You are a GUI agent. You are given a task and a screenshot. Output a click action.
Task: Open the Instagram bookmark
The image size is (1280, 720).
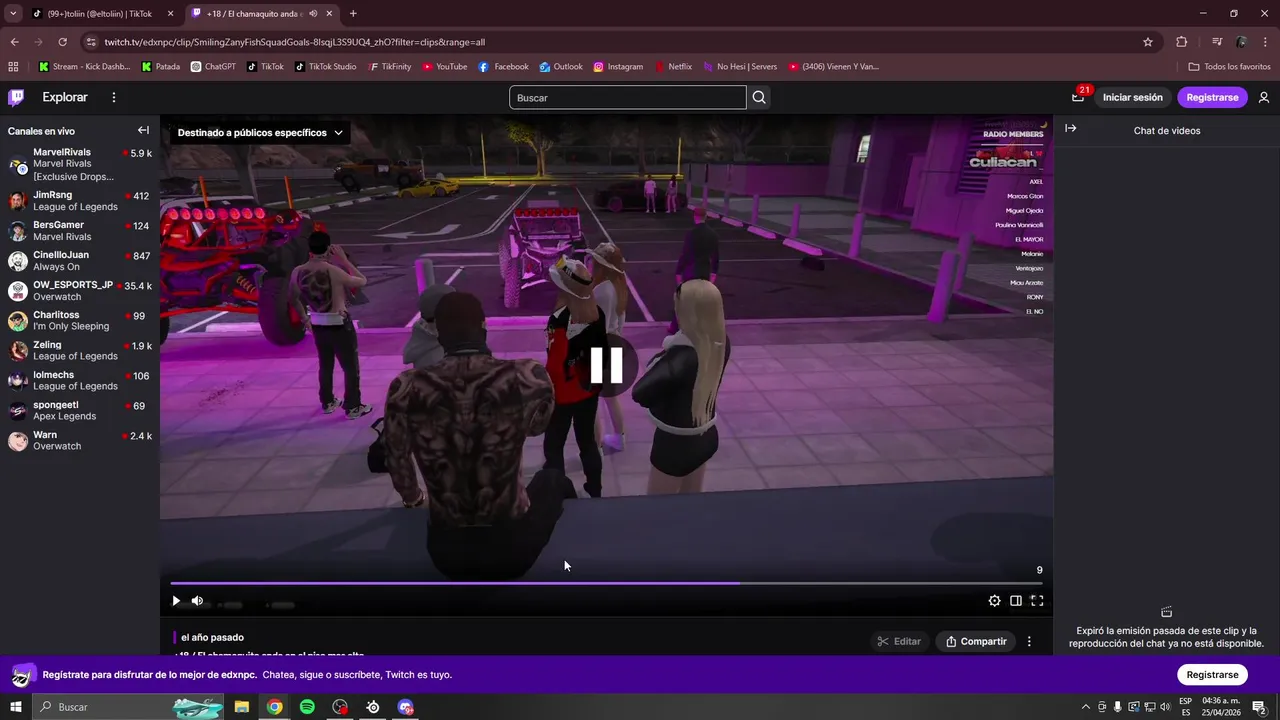(618, 67)
